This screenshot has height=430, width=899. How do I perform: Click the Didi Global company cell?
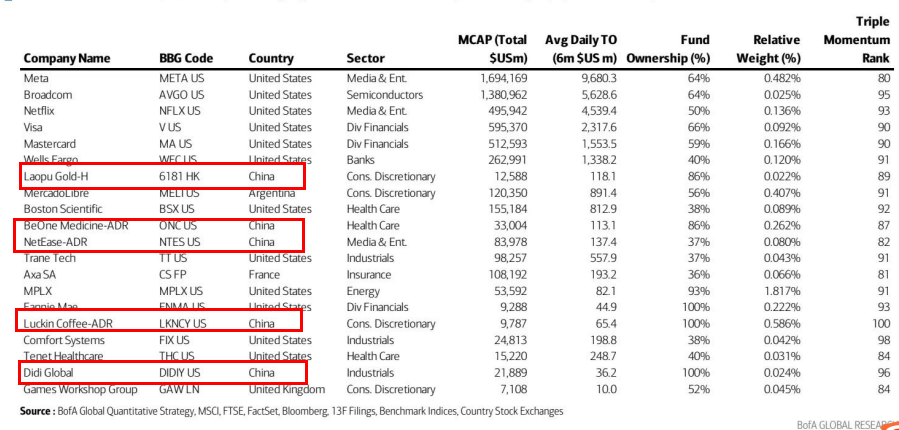pyautogui.click(x=51, y=372)
